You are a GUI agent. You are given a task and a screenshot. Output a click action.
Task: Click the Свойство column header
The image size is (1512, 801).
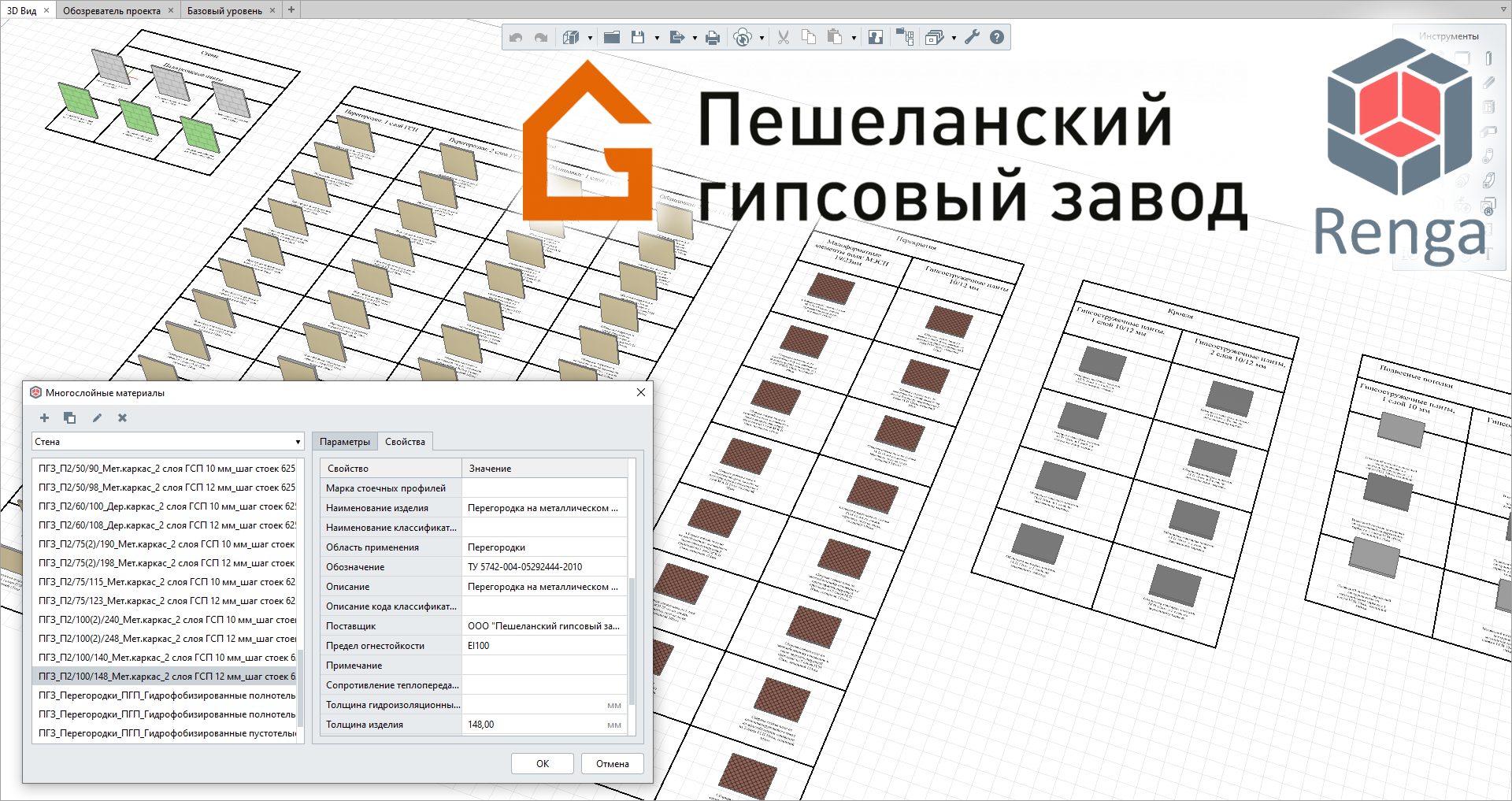[x=391, y=469]
